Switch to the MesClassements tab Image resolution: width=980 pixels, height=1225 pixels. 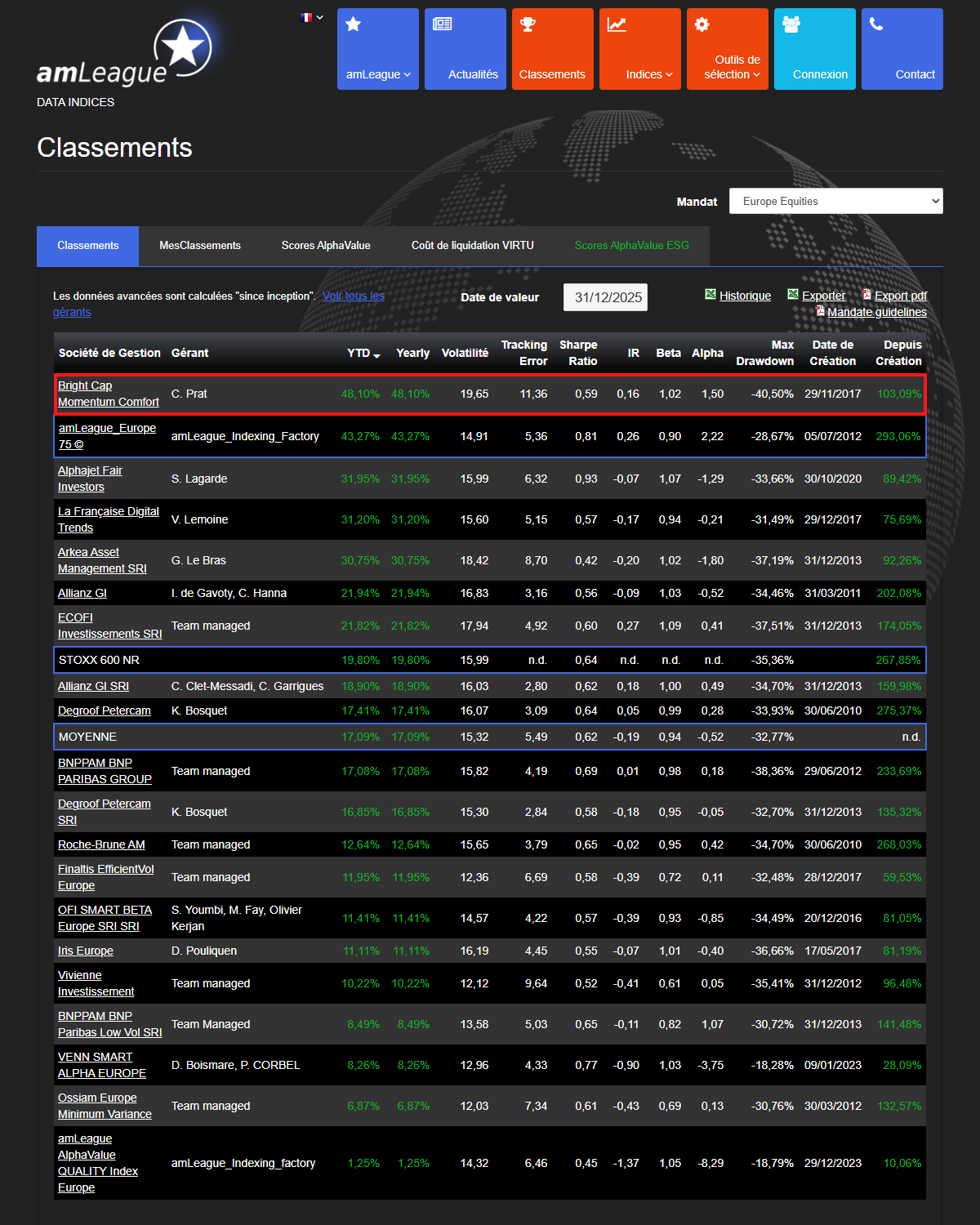point(200,246)
